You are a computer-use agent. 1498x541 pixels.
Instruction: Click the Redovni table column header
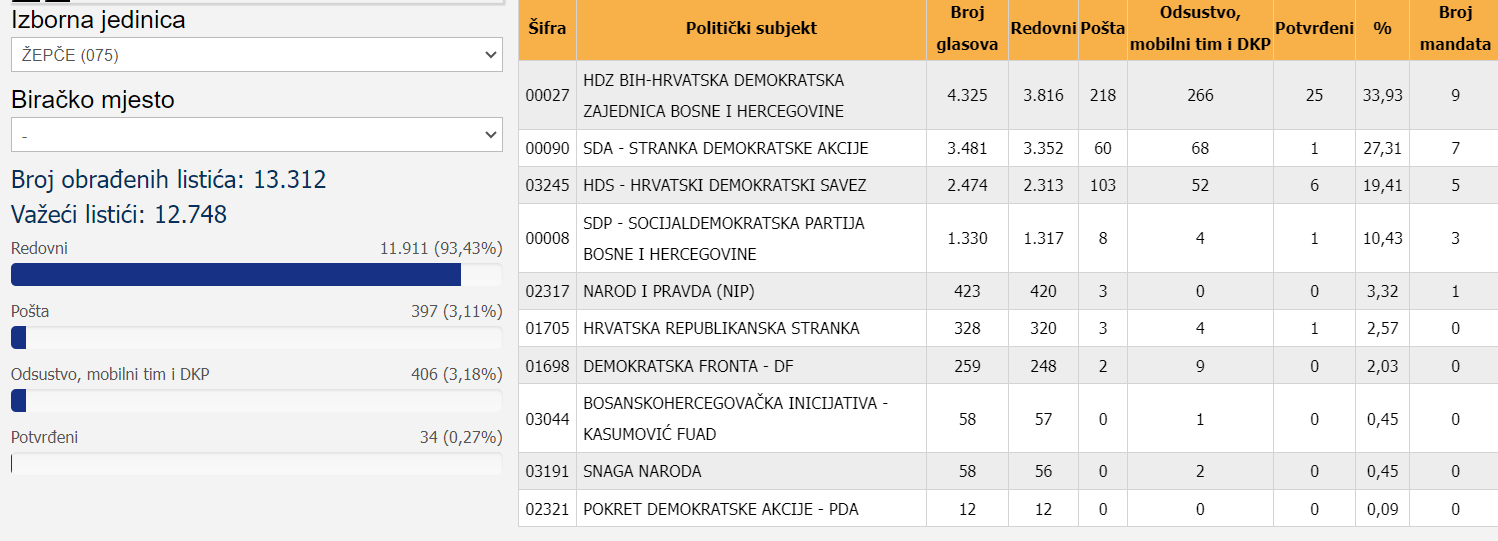1043,28
